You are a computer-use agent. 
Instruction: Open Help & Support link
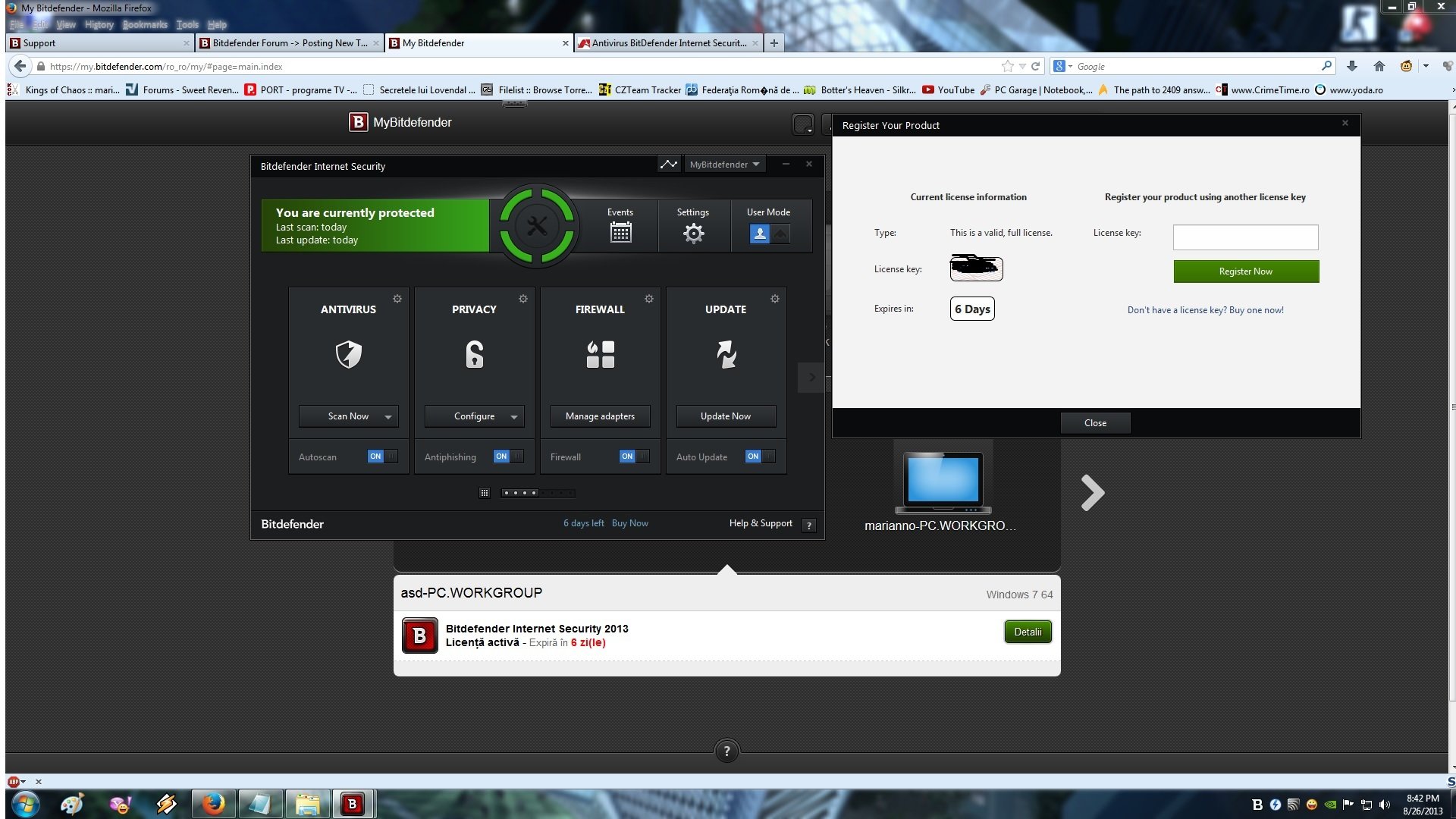click(x=761, y=523)
